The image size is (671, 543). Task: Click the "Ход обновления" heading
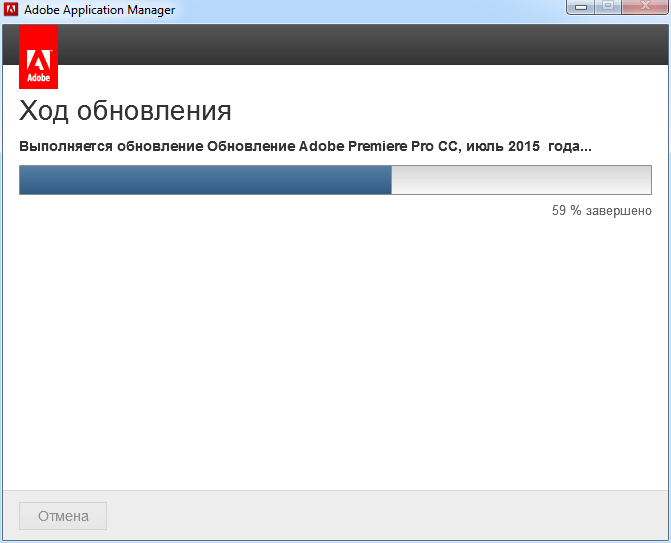125,111
